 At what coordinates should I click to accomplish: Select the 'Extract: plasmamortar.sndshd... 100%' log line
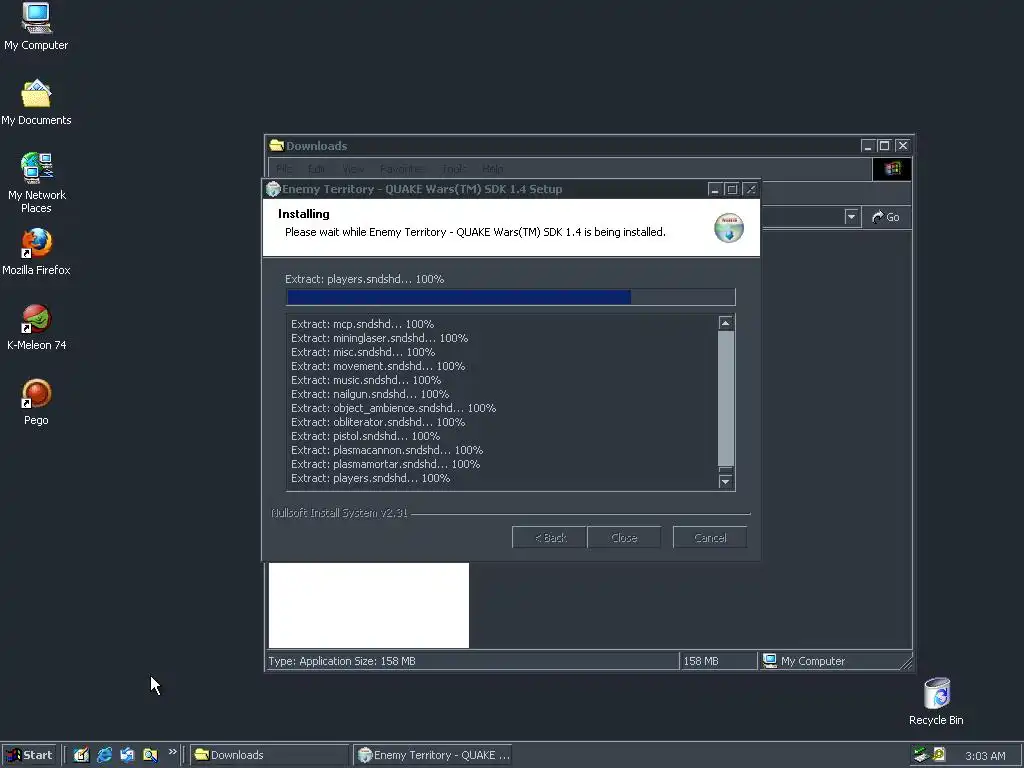pos(385,464)
